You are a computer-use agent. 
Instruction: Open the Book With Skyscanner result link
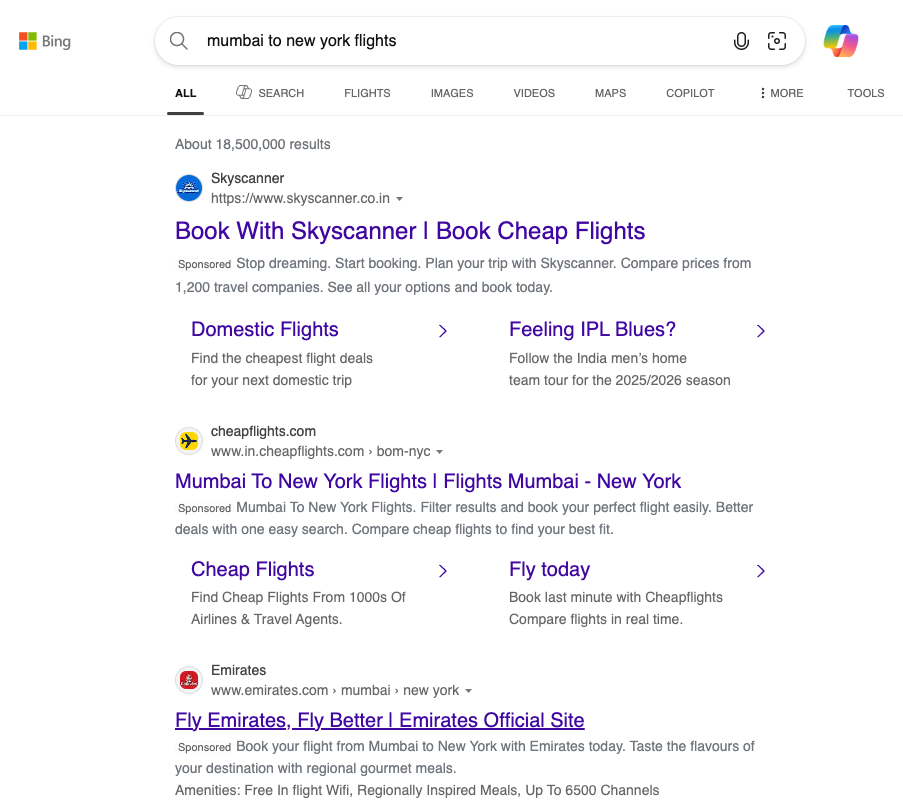point(410,231)
